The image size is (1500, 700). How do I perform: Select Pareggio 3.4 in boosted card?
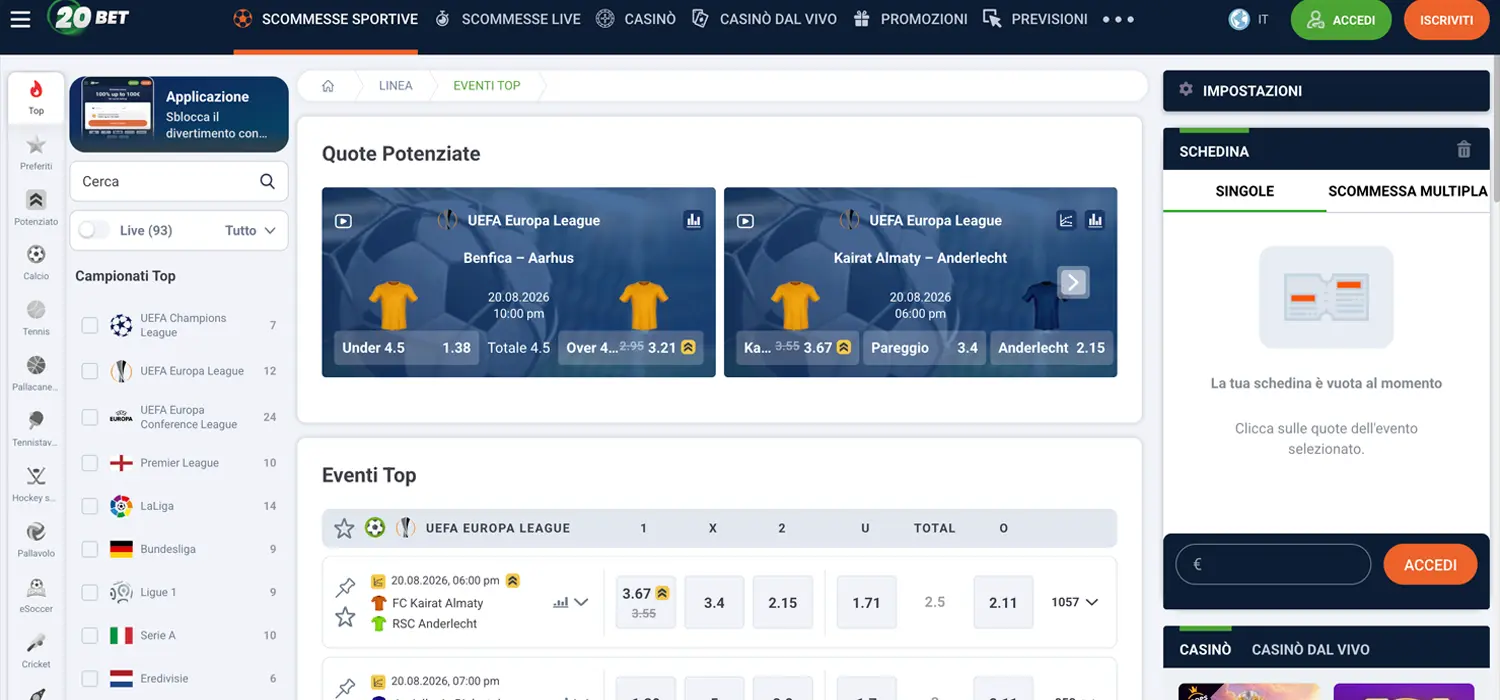click(x=924, y=348)
